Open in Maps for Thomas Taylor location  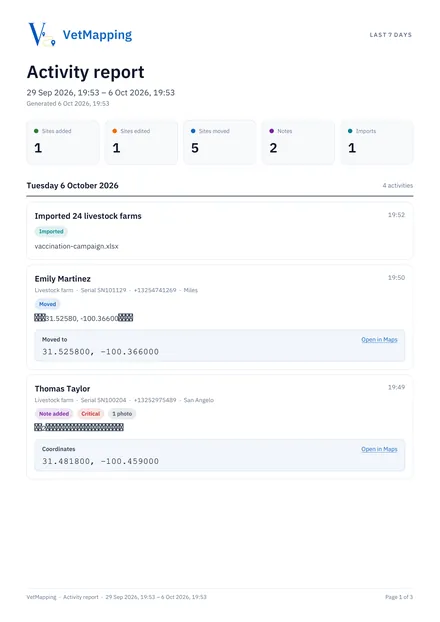click(379, 449)
